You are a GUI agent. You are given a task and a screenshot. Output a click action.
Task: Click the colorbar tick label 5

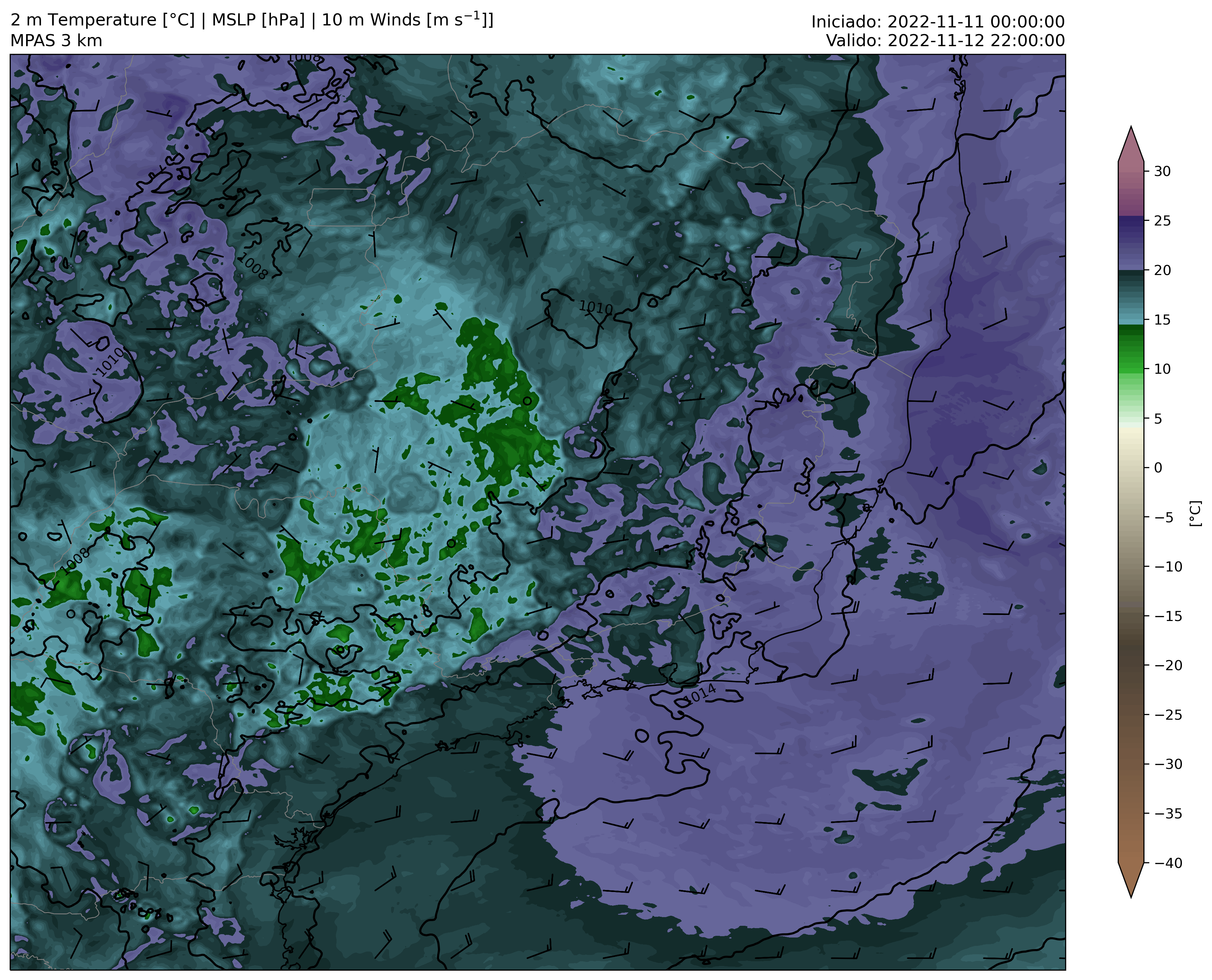click(1158, 418)
